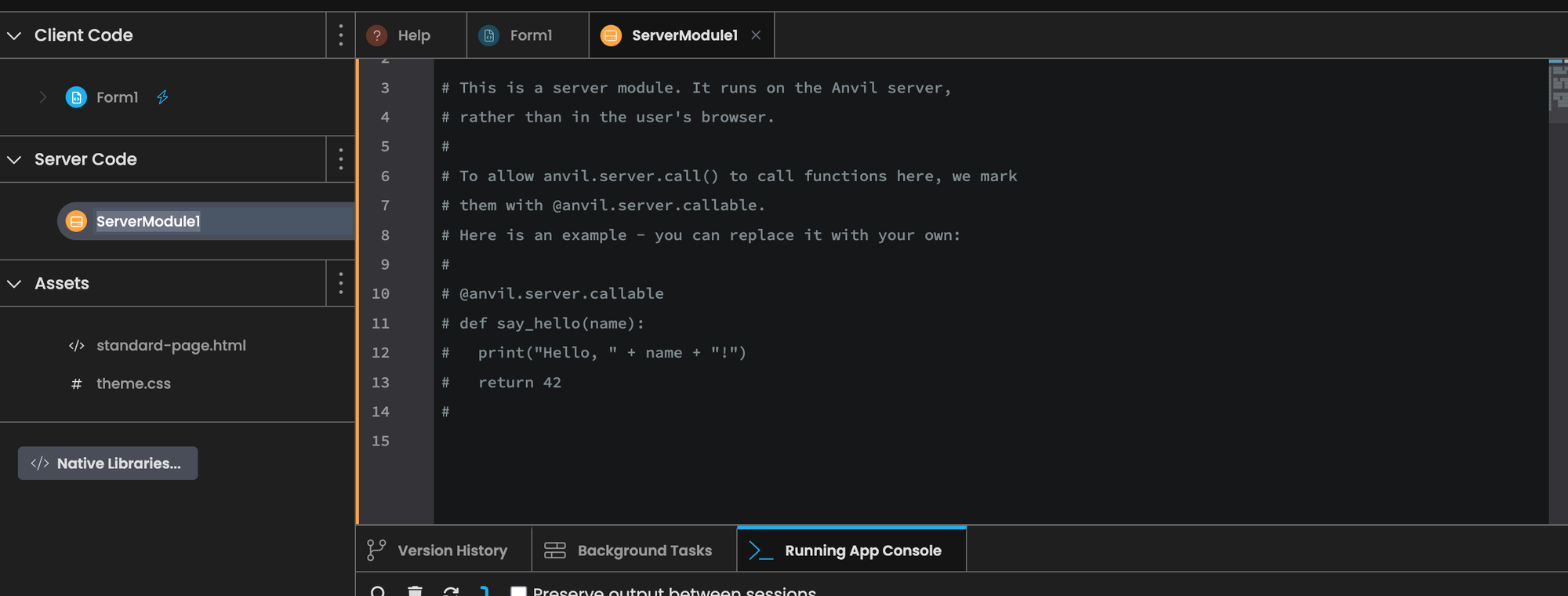Close the ServerModule1 tab
The height and width of the screenshot is (596, 1568).
pos(756,35)
